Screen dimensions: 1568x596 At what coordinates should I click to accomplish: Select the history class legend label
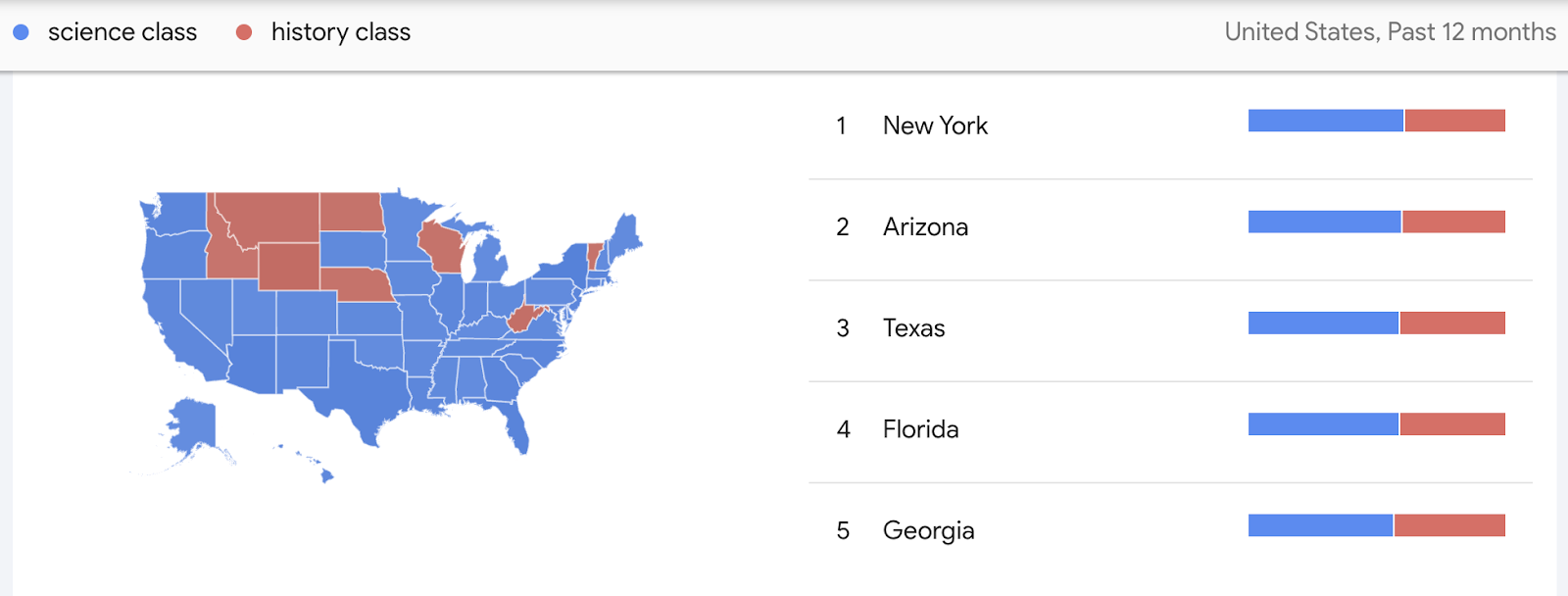(341, 32)
